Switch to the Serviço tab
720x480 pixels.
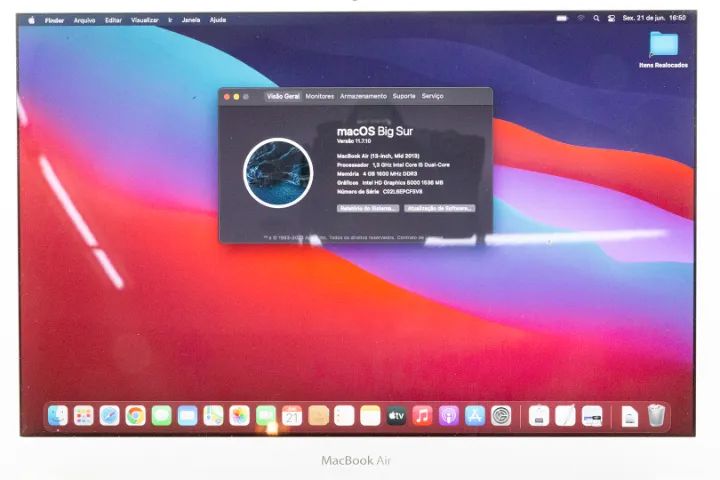coord(433,96)
